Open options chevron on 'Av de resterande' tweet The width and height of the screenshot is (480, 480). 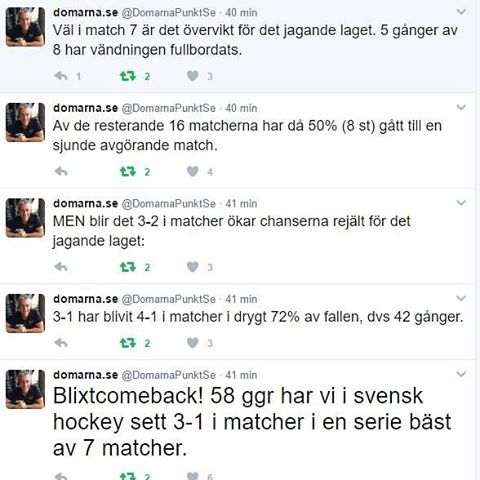(x=461, y=107)
